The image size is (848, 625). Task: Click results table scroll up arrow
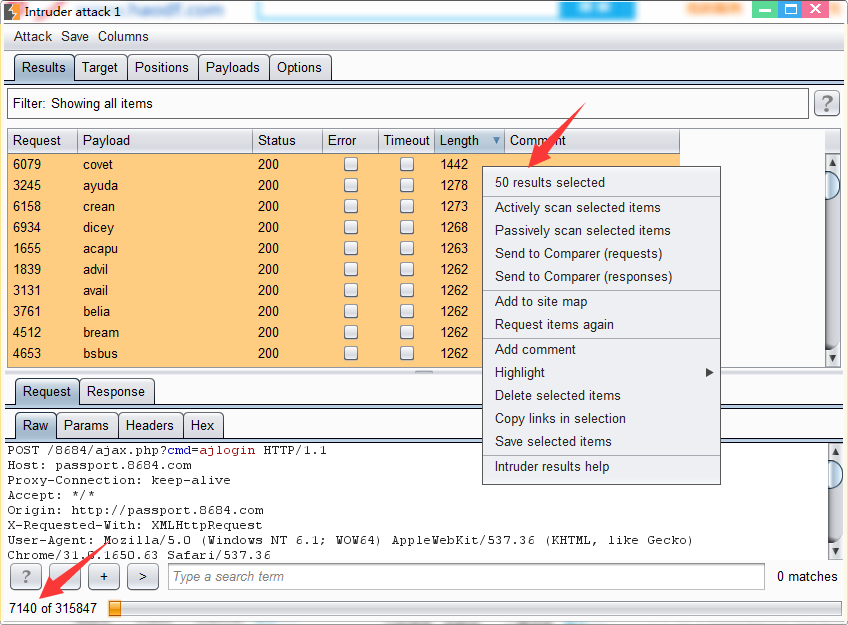point(832,161)
